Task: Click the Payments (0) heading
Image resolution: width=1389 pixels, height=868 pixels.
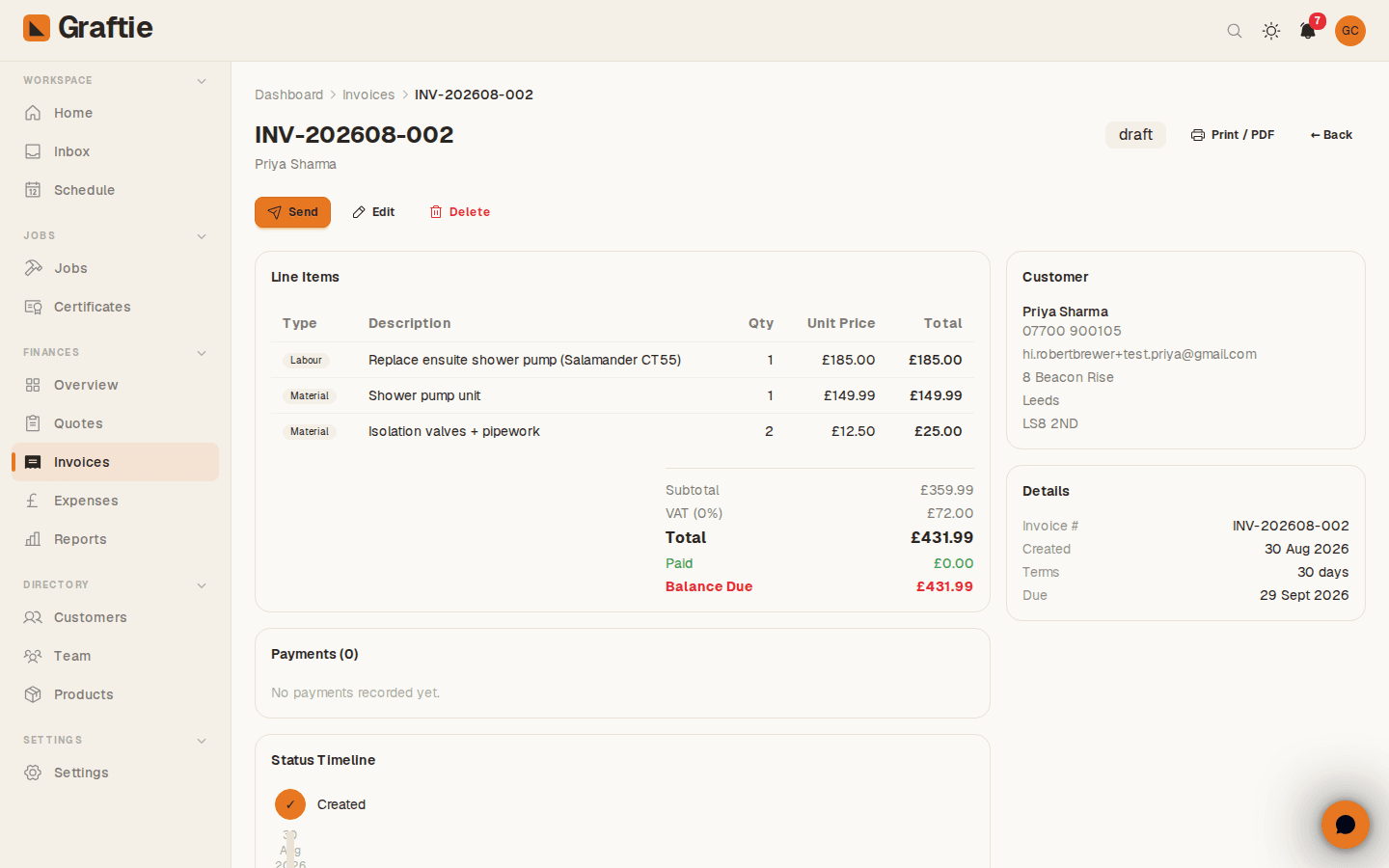Action: (x=314, y=654)
